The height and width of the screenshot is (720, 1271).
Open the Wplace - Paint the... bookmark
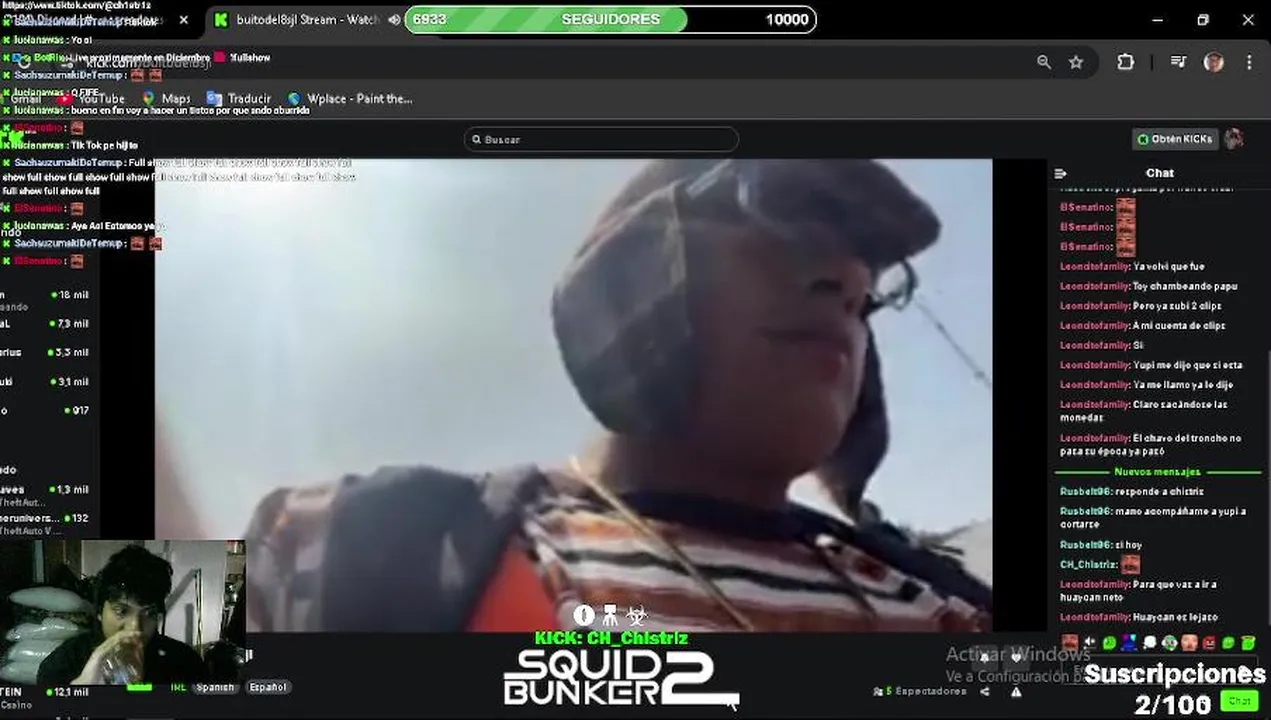point(350,98)
